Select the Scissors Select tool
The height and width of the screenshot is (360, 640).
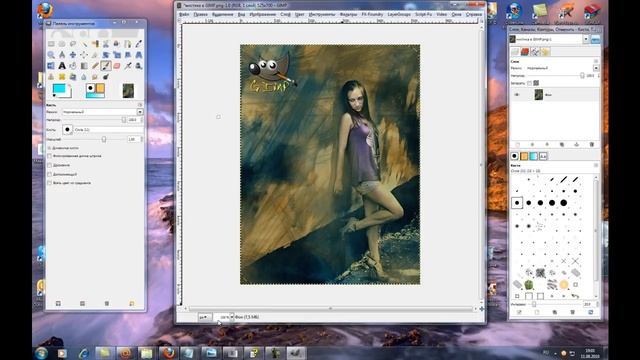tap(106, 44)
